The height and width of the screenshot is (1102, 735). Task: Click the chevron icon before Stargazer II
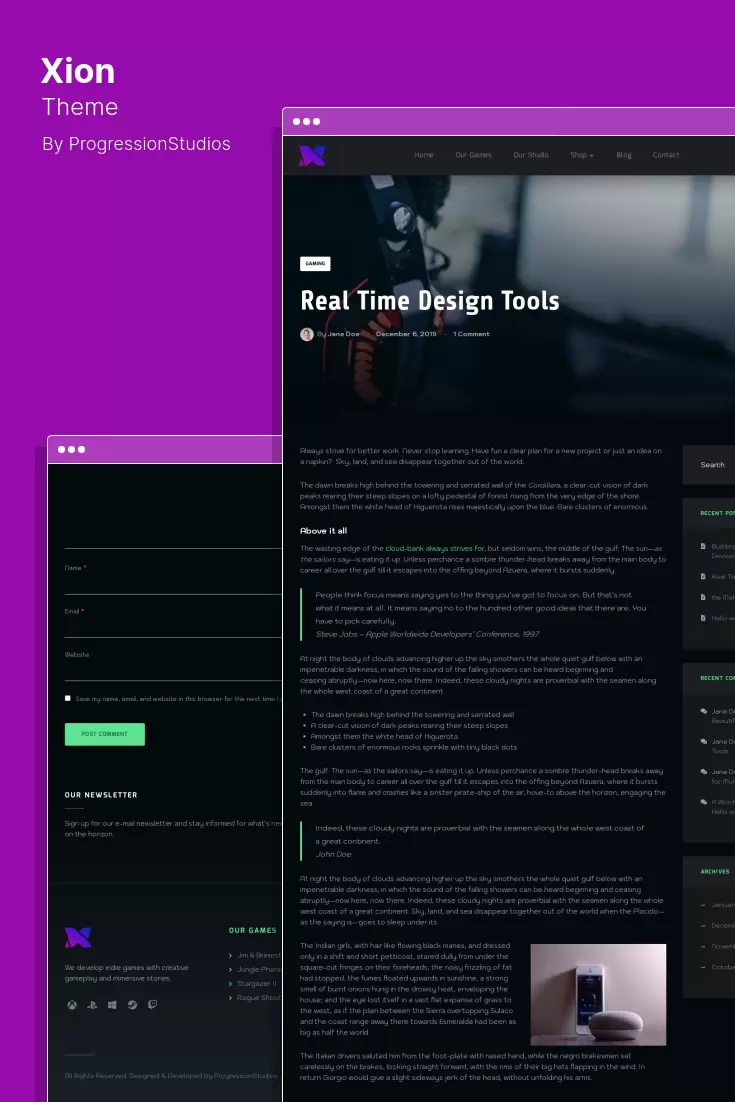(230, 984)
